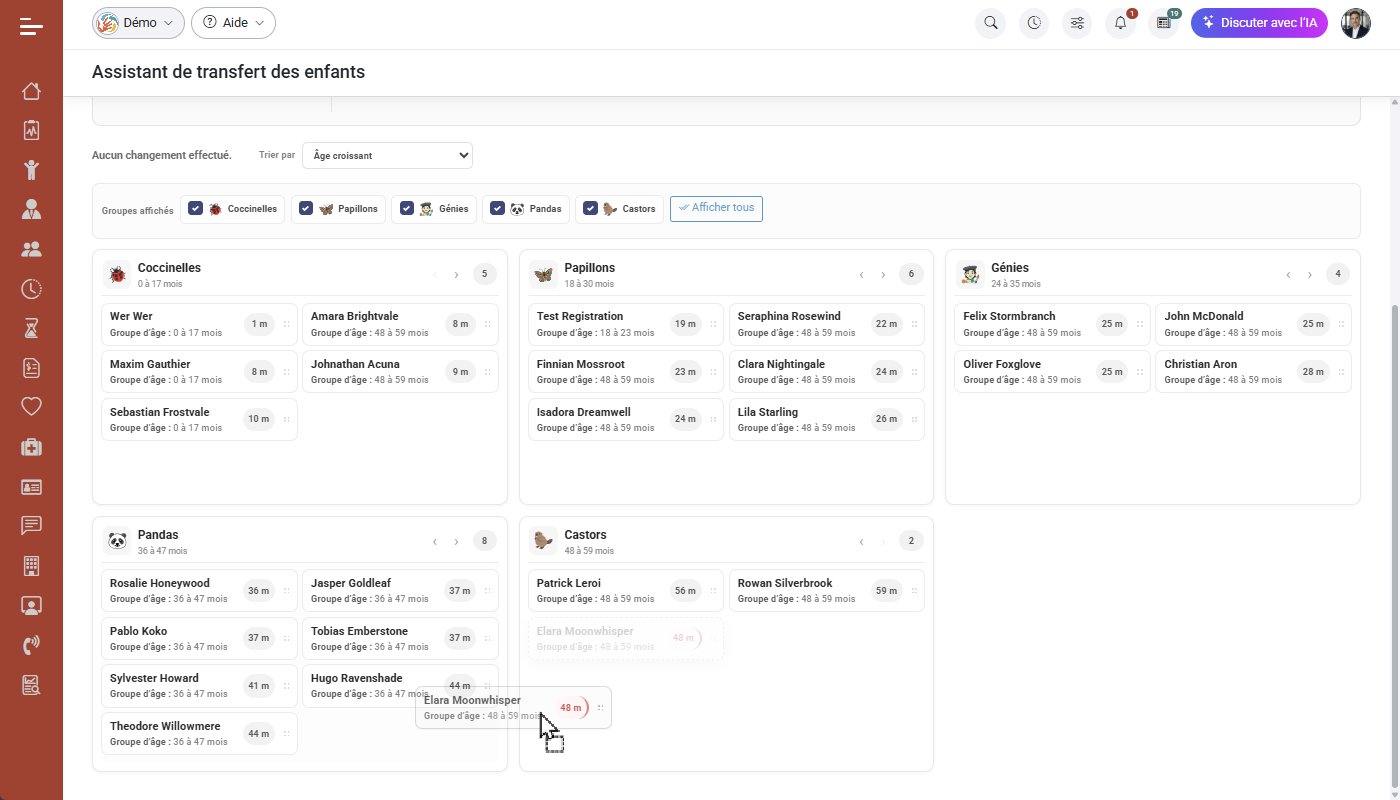This screenshot has height=800, width=1400.
Task: Click the Pandas count badge showing 8
Action: [484, 541]
